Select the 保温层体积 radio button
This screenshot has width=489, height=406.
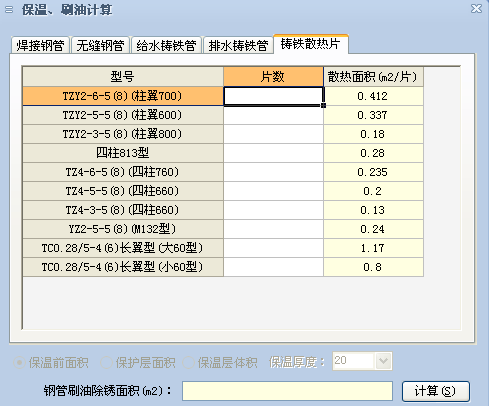[x=220, y=362]
